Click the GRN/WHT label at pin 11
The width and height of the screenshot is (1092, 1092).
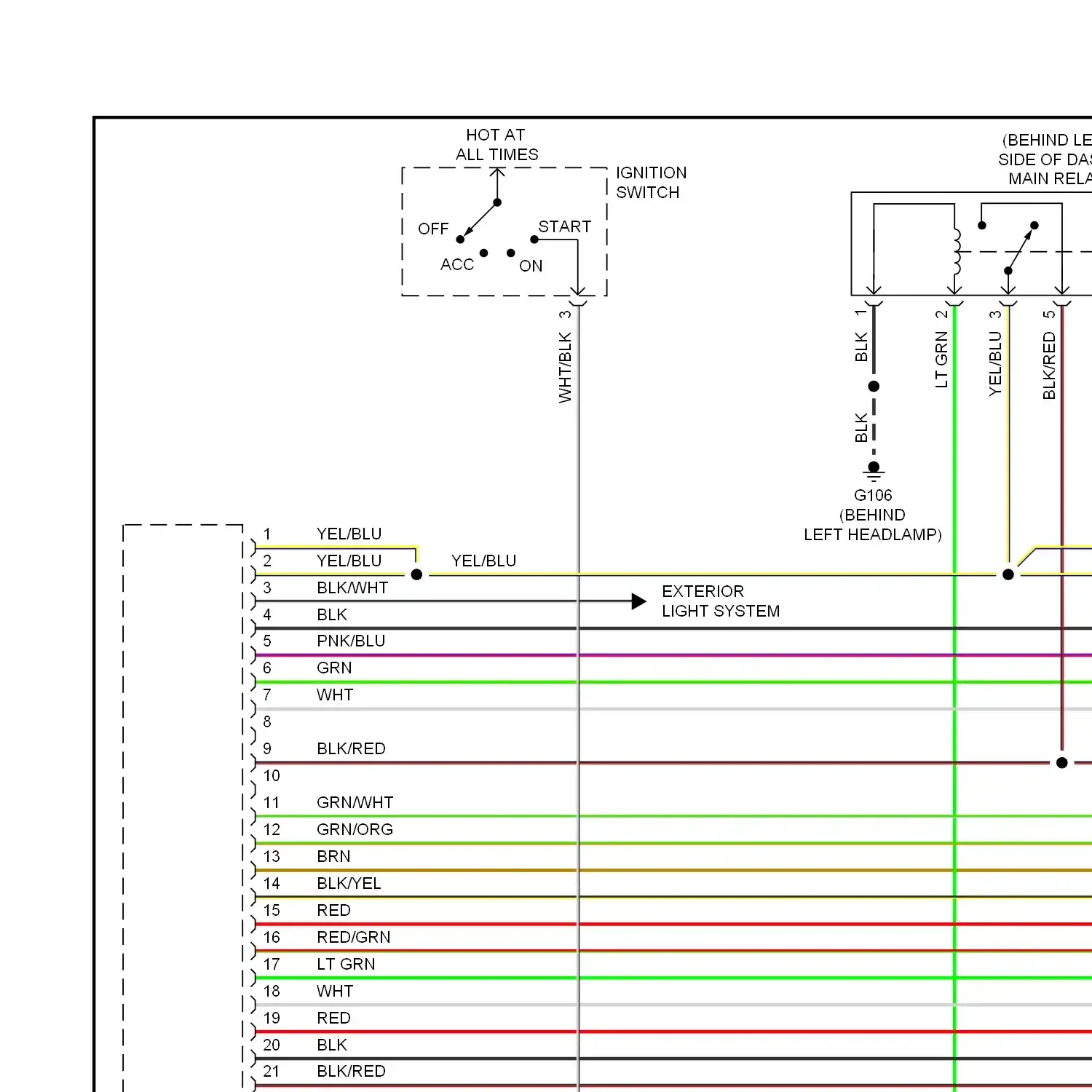click(355, 803)
